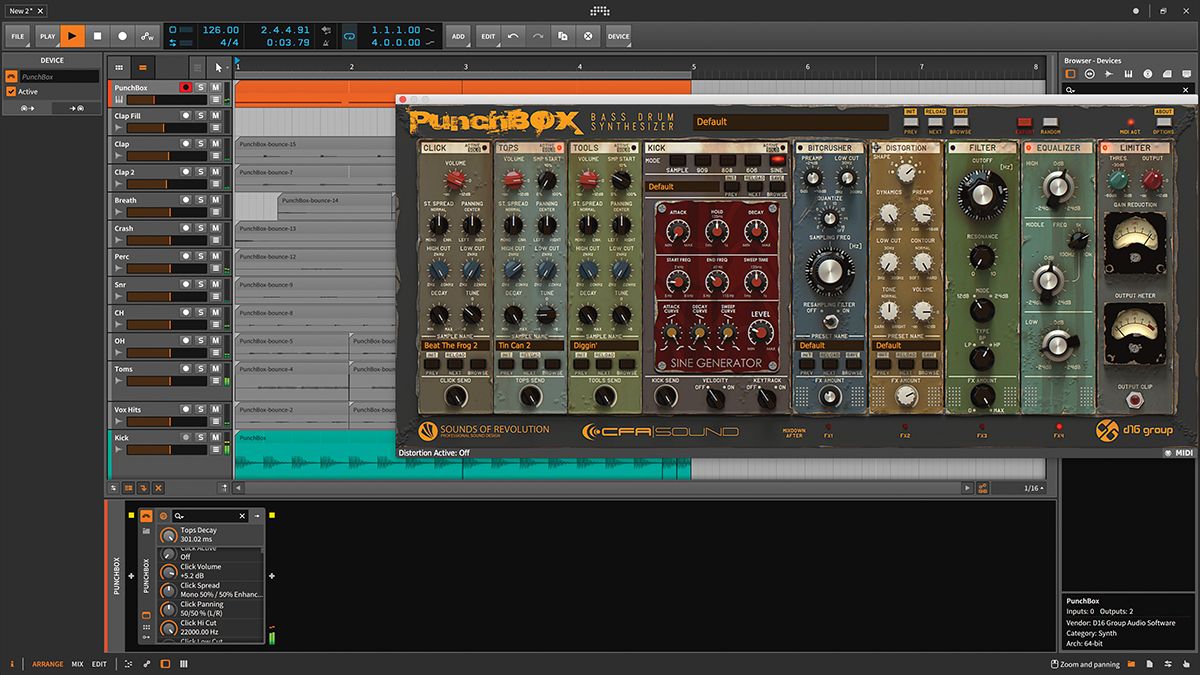
Task: Open Tools sample name field Diggin'
Action: (604, 345)
